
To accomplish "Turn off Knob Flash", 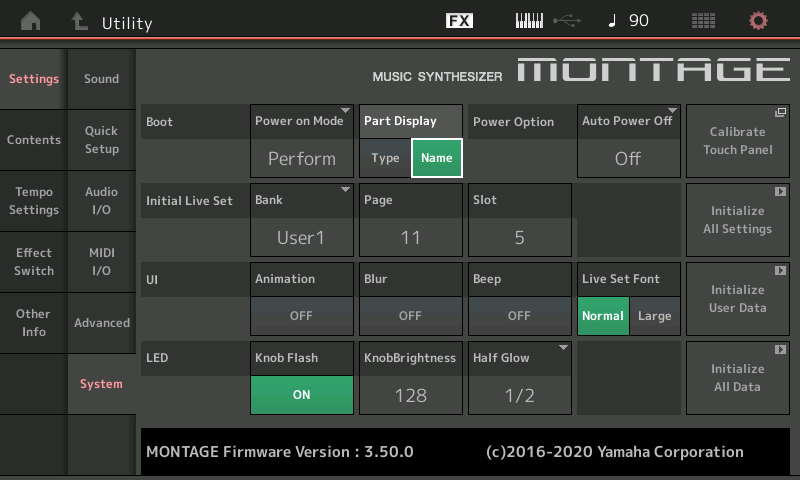I will click(301, 394).
